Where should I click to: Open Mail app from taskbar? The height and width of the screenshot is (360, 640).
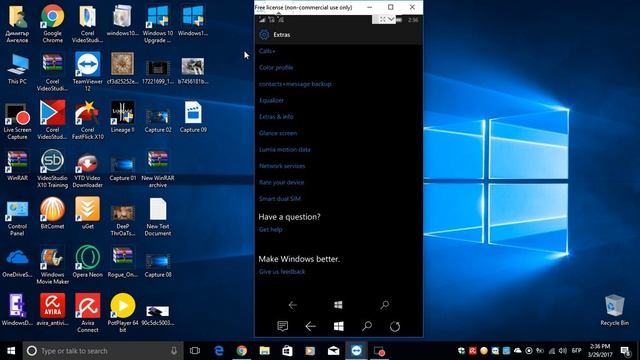click(333, 351)
